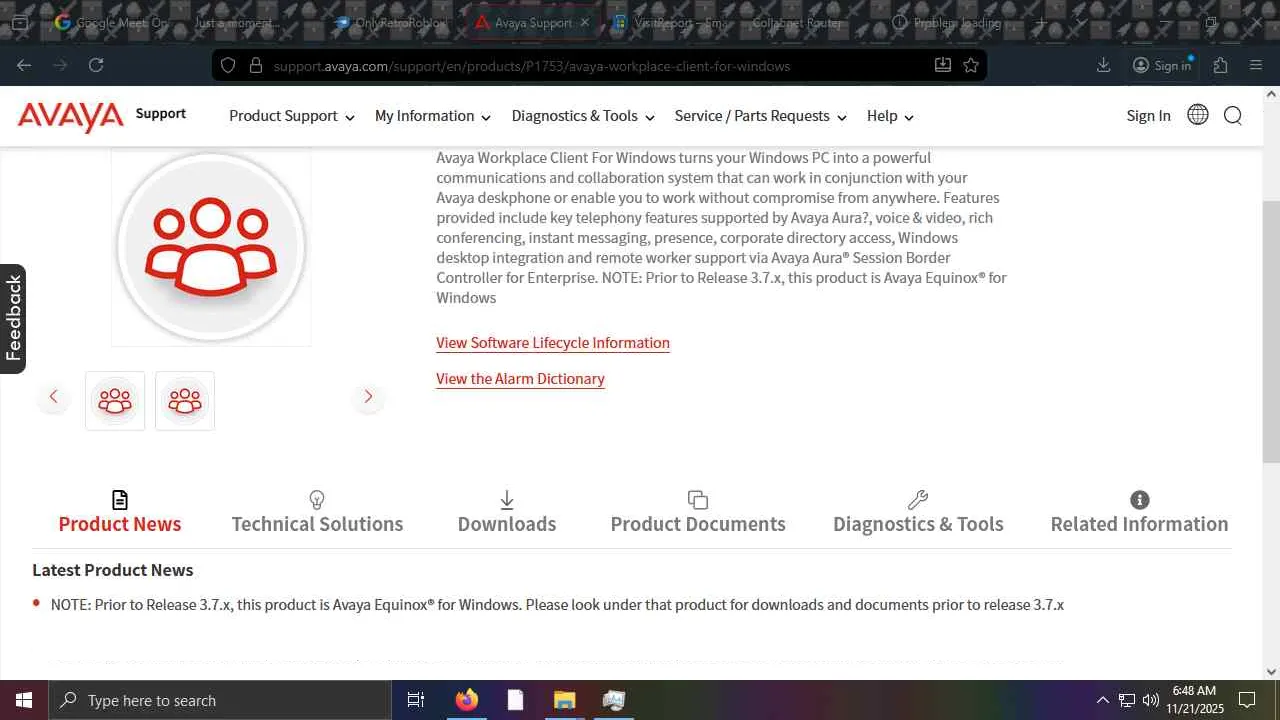Switch to the Product Documents tab
The image size is (1280, 720).
pyautogui.click(x=698, y=513)
